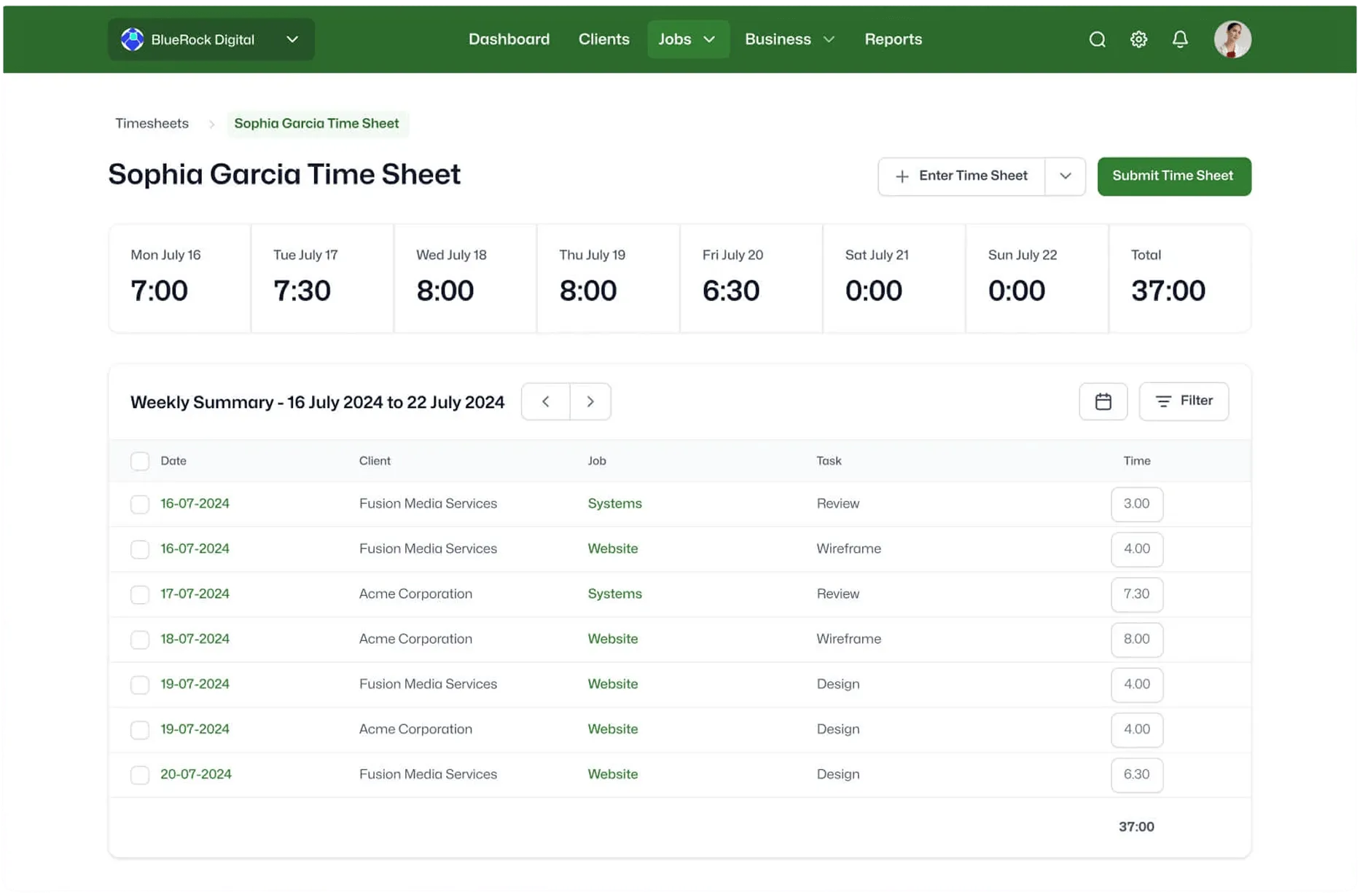1360x896 pixels.
Task: Open the calendar date picker icon
Action: click(1103, 401)
